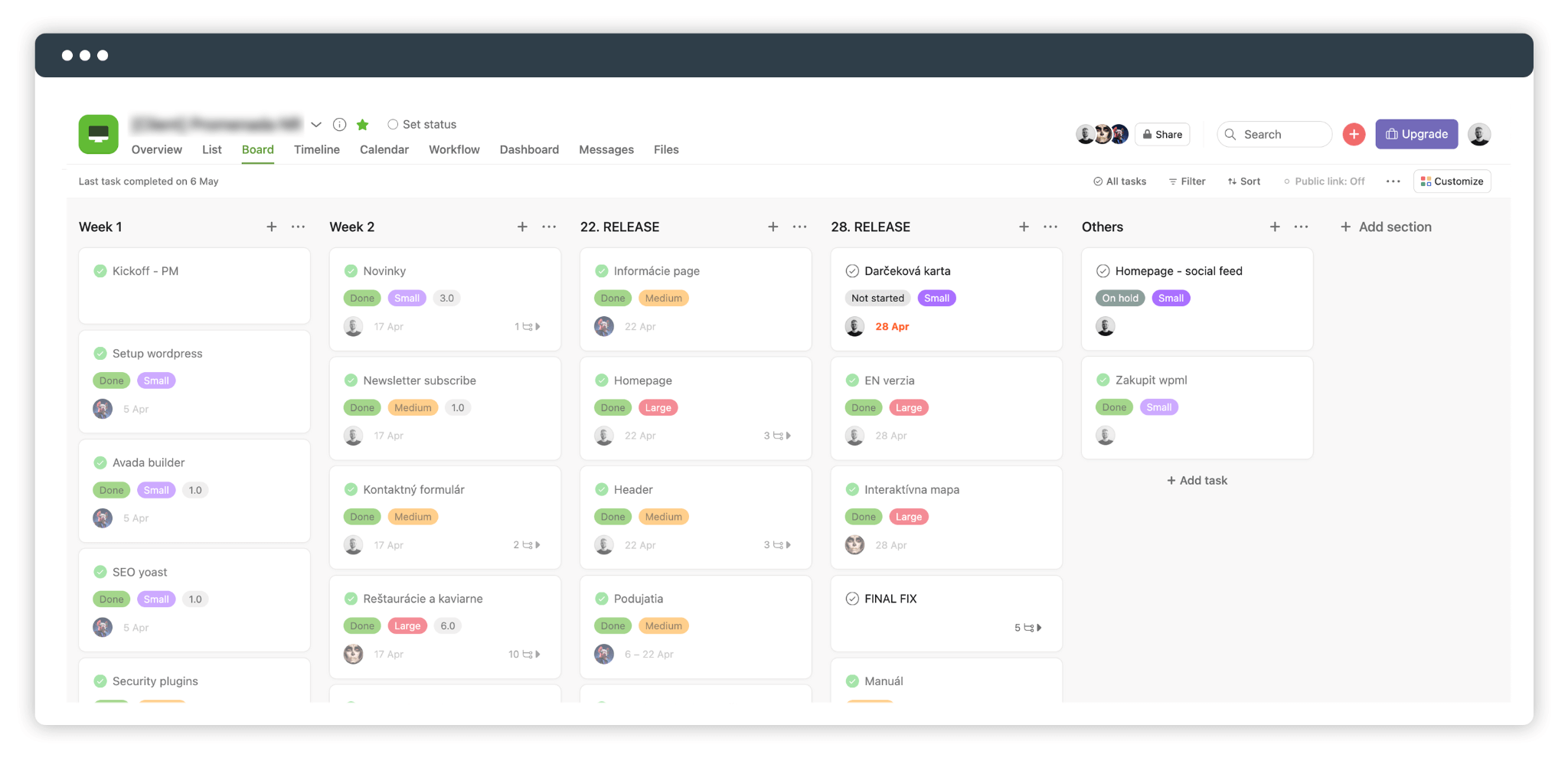Add task to 28. RELEASE column

(1023, 227)
